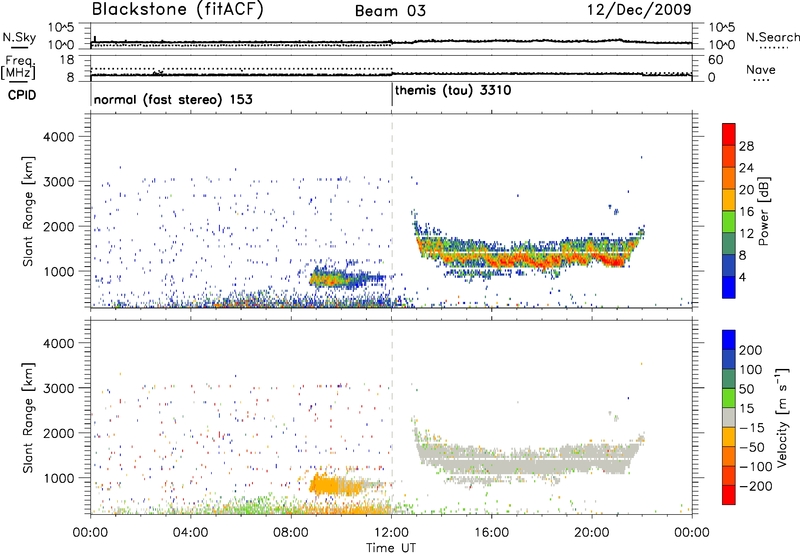Click the "1000" tick in the velocity panel
Viewport: 800px width, 554px height.
58,478
